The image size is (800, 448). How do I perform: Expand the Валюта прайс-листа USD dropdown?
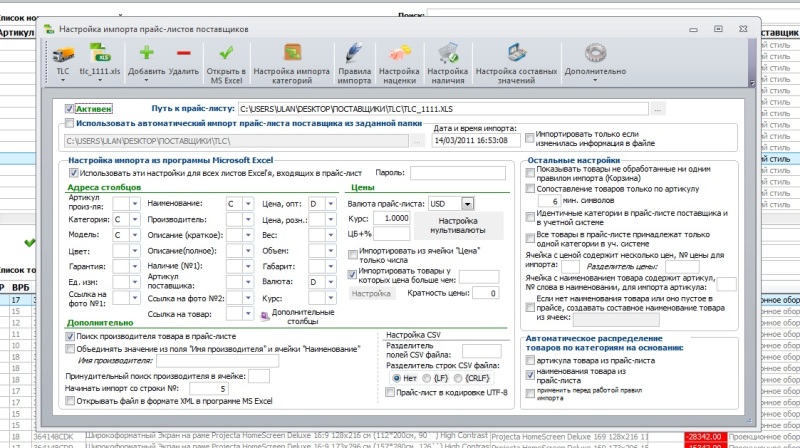(467, 204)
